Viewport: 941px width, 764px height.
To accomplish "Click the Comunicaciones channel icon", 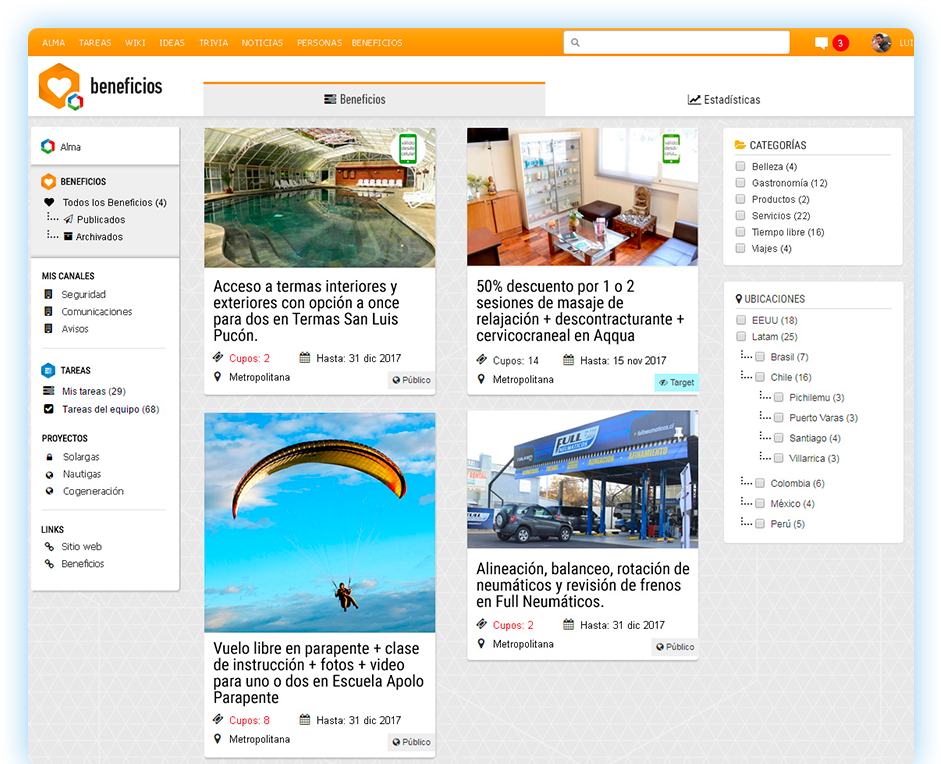I will (49, 311).
